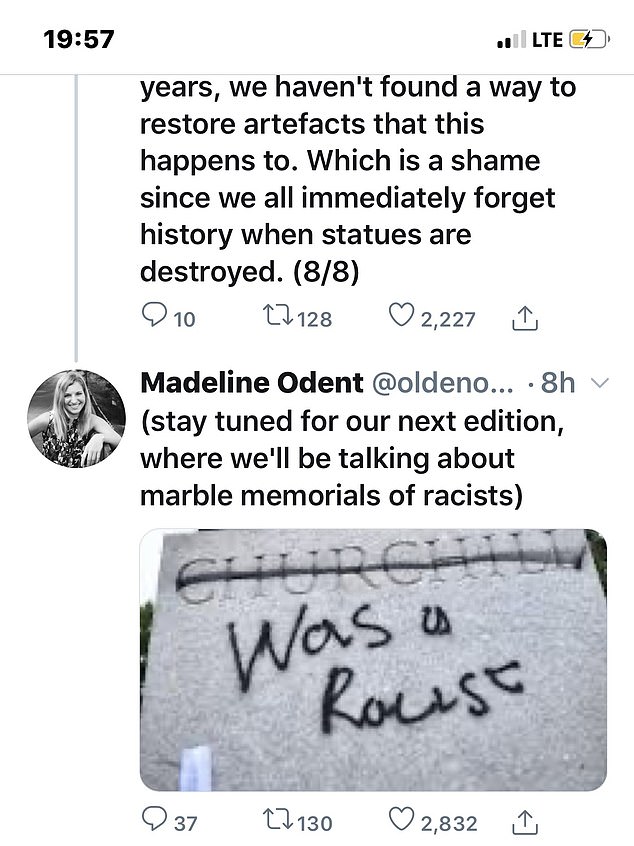The height and width of the screenshot is (846, 634).
Task: Open the @oldeno... username handle
Action: [x=444, y=383]
